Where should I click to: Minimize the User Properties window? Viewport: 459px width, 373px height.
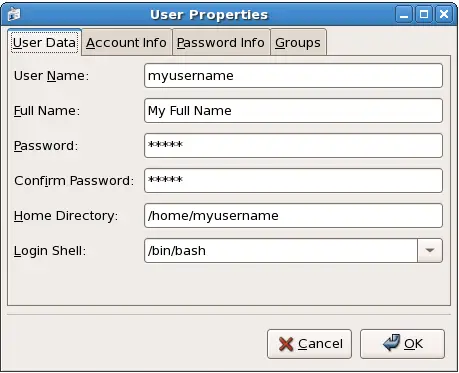click(404, 14)
